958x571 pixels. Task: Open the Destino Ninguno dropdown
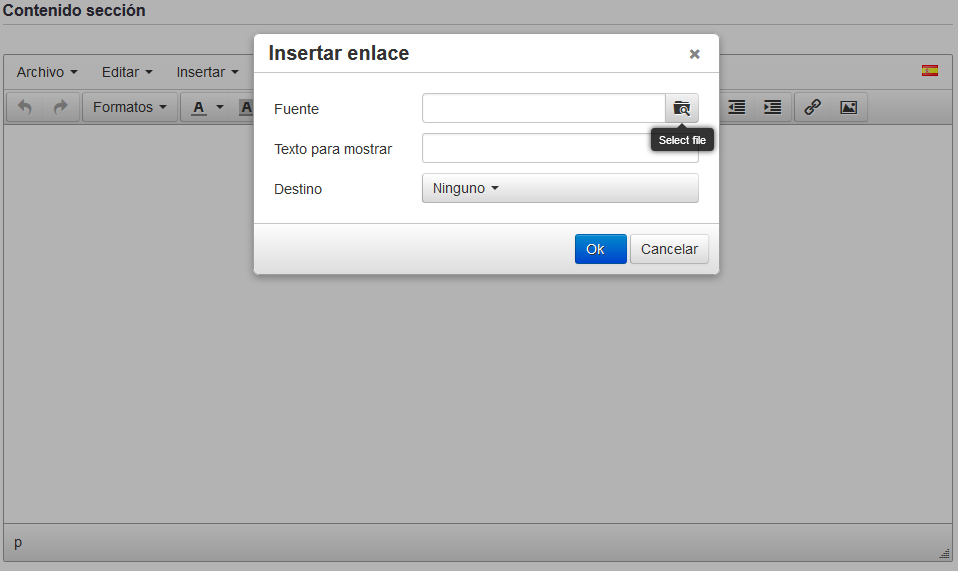(560, 188)
